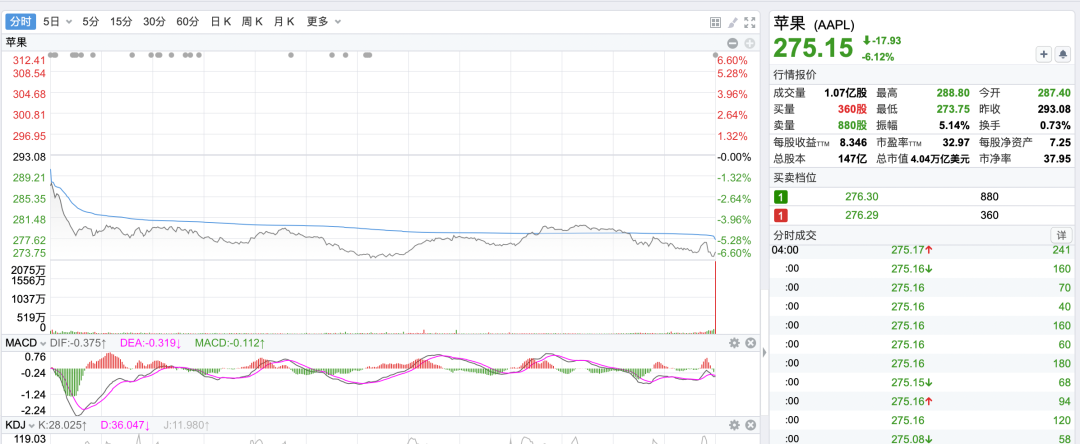
Task: Open MACD indicator settings gear
Action: (734, 343)
